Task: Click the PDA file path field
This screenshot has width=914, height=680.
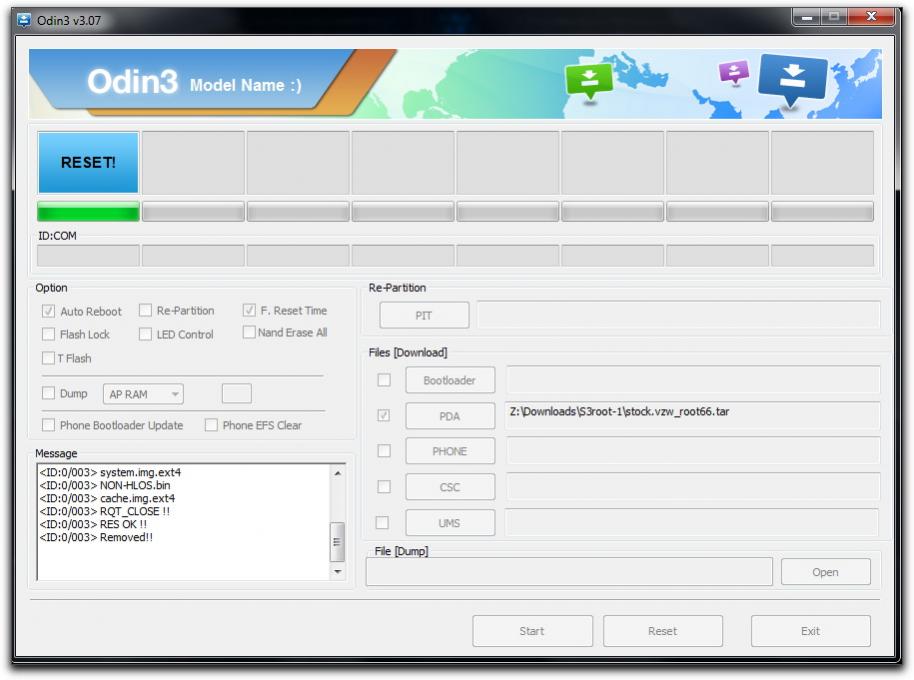Action: [x=692, y=415]
